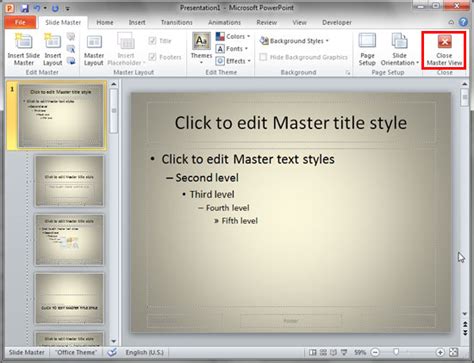Expand the Slide Orientation dropdown
Image resolution: width=474 pixels, height=363 pixels.
click(399, 49)
